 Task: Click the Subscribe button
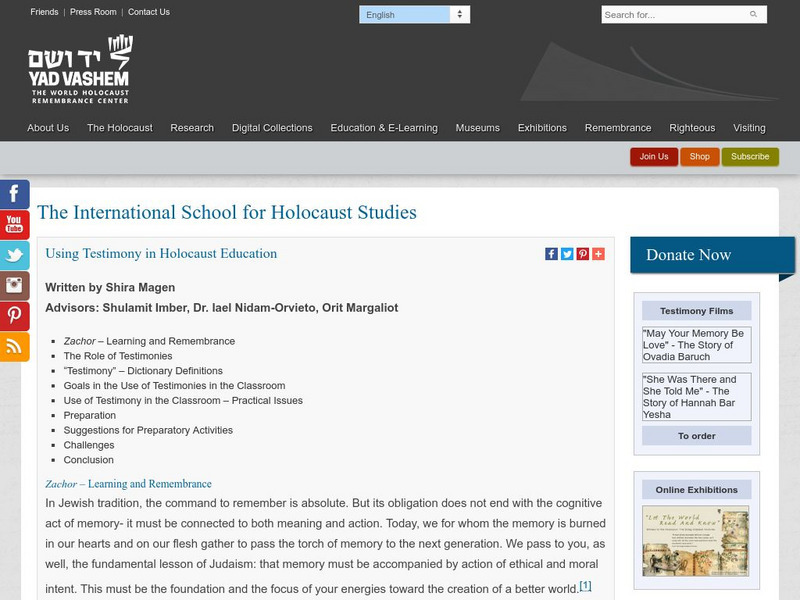(x=750, y=157)
